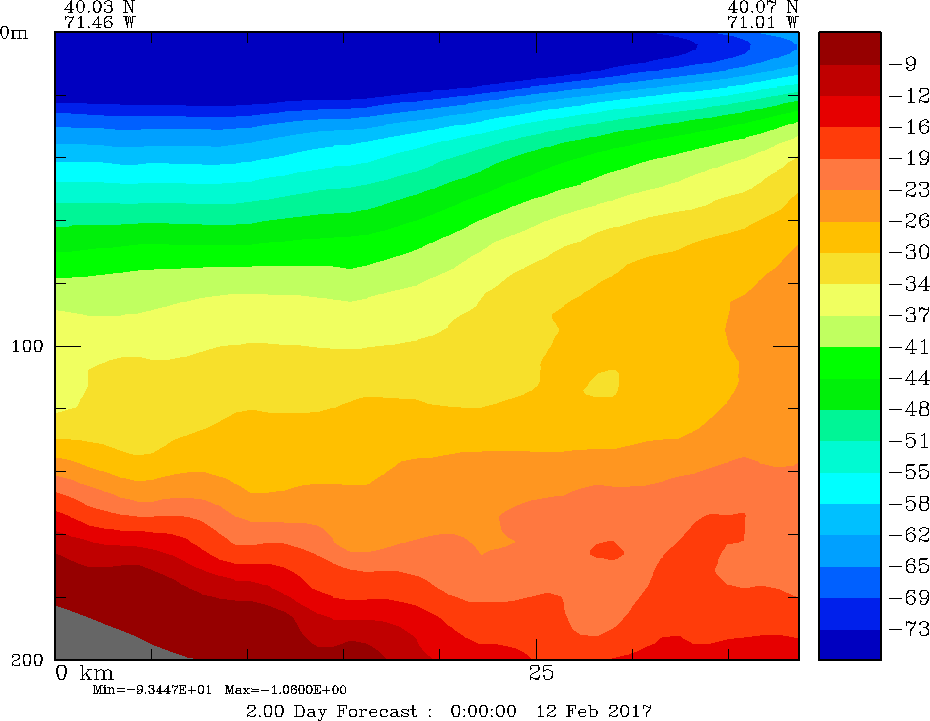Image resolution: width=930 pixels, height=721 pixels.
Task: Click the small yellow closed contour island
Action: [603, 383]
